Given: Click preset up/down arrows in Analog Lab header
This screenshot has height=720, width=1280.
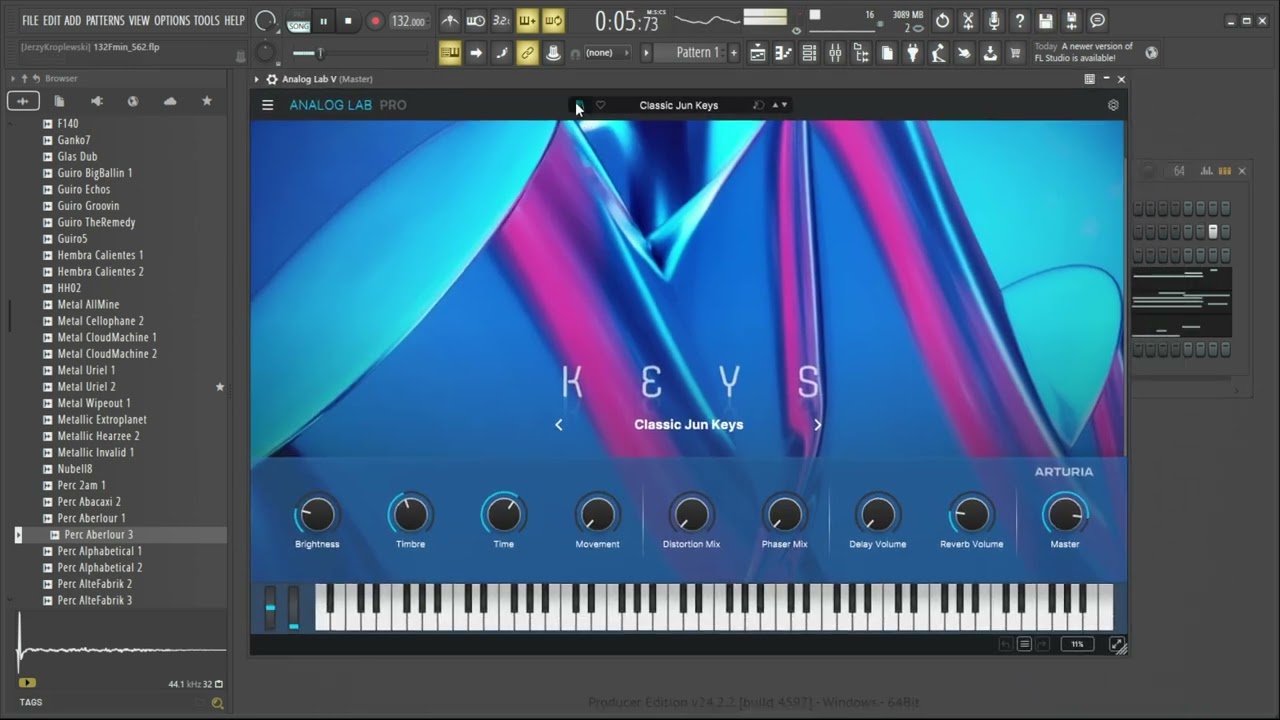Looking at the screenshot, I should pos(779,105).
